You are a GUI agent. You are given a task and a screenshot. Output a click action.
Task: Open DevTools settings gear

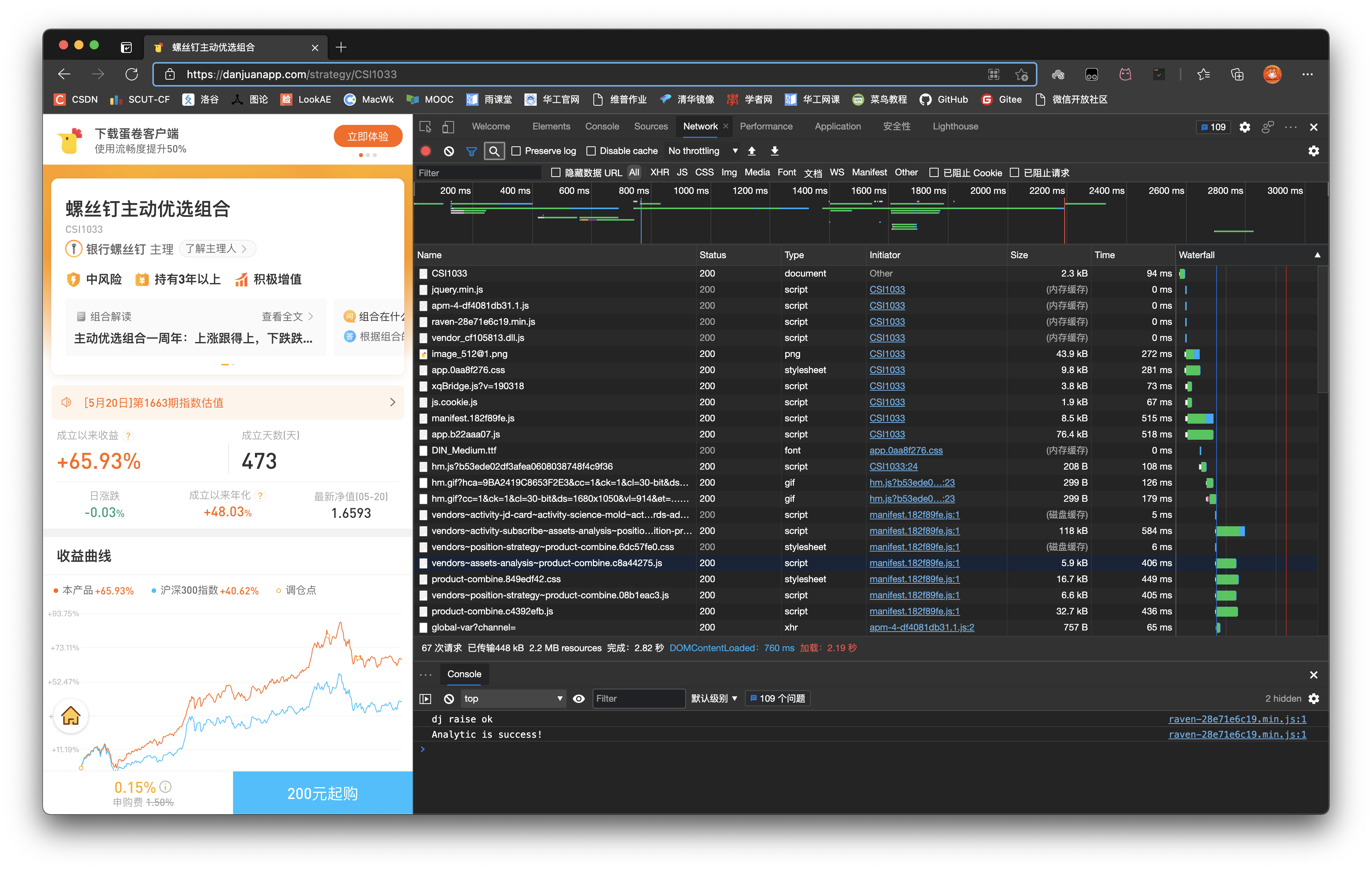[x=1245, y=127]
